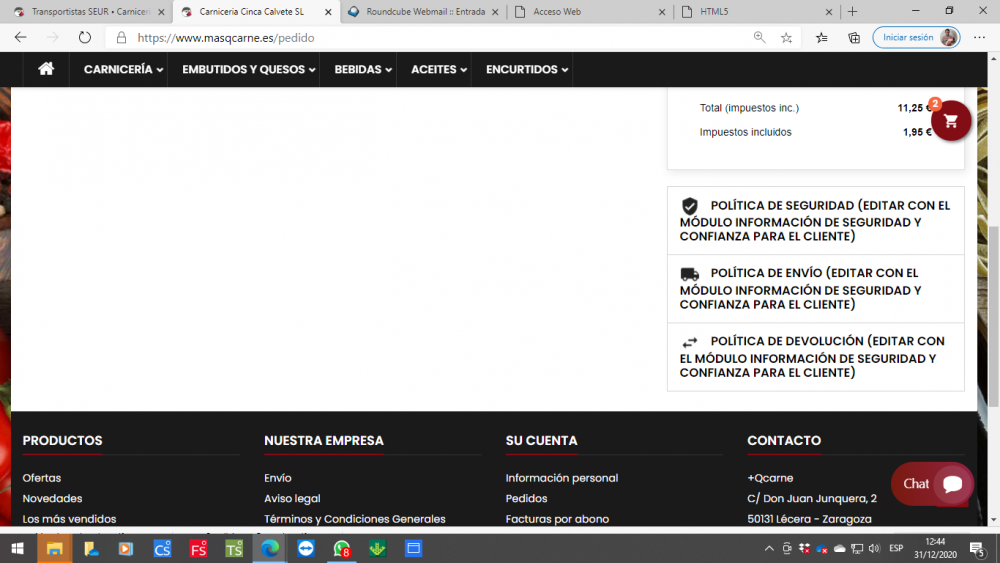Viewport: 1000px width, 563px height.
Task: Click the Iniciar sesión button
Action: pyautogui.click(x=916, y=38)
